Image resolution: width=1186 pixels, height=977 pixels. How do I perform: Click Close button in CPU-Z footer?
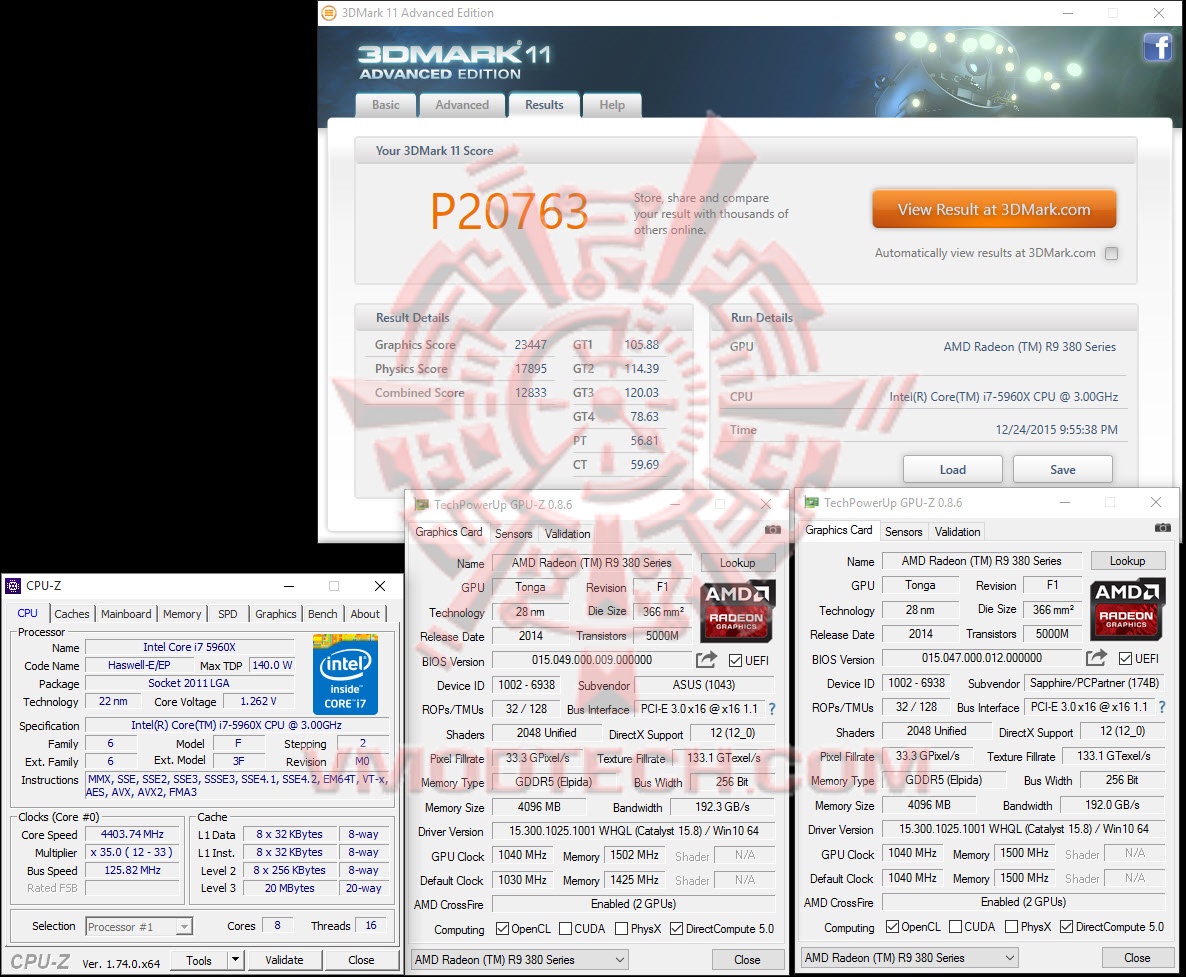pyautogui.click(x=361, y=960)
